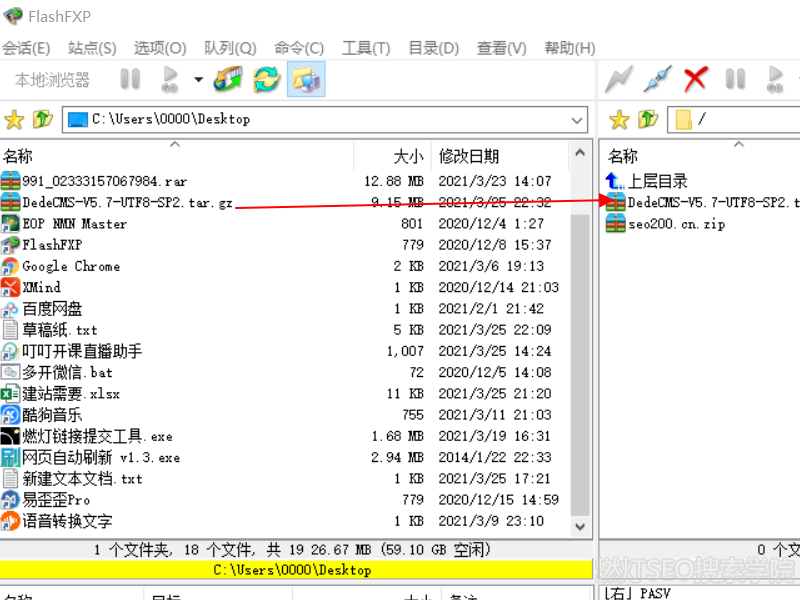Viewport: 800px width, 600px height.
Task: Open the 站点(S) menu
Action: pos(92,48)
